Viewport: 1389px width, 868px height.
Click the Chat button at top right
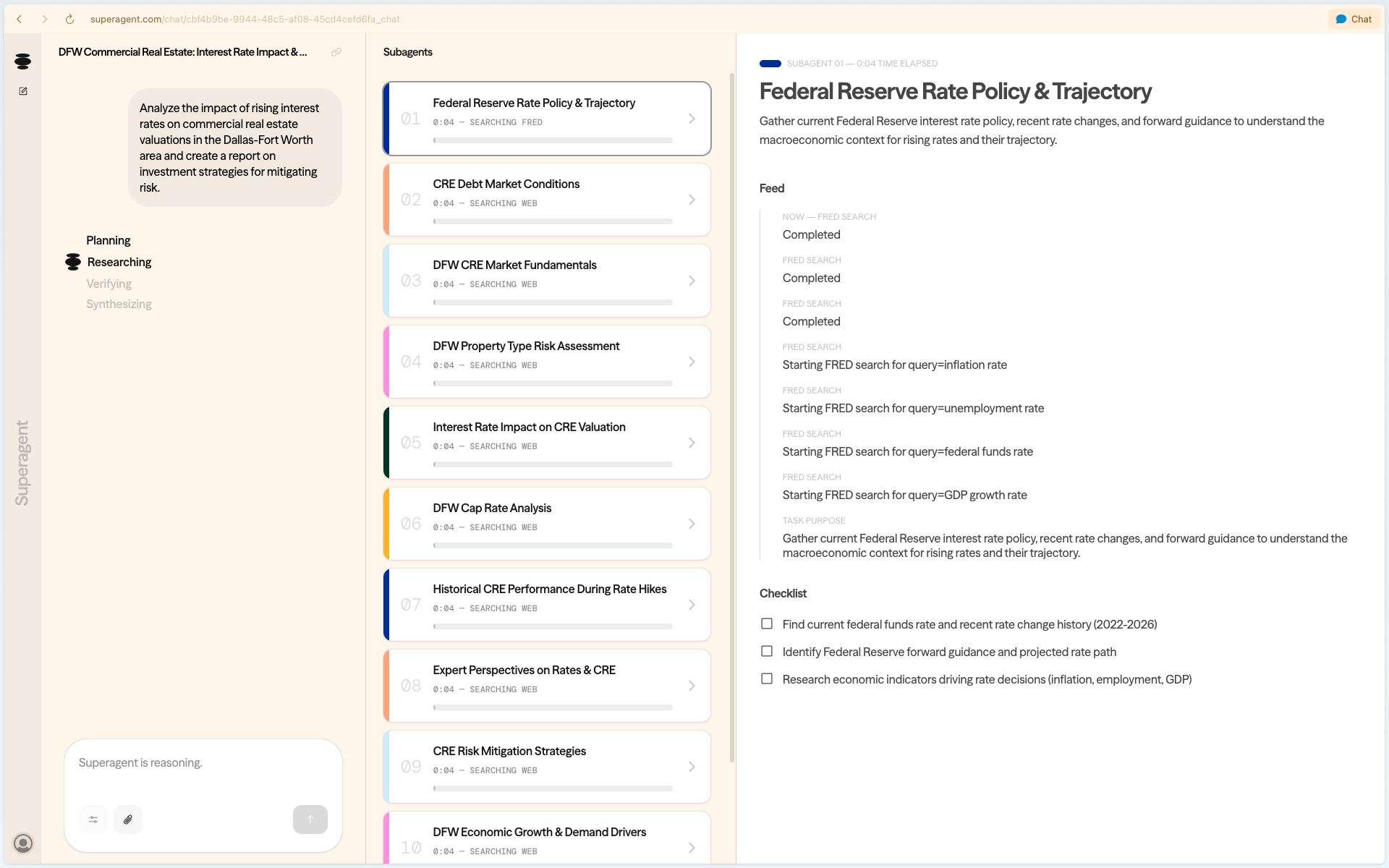[1354, 20]
